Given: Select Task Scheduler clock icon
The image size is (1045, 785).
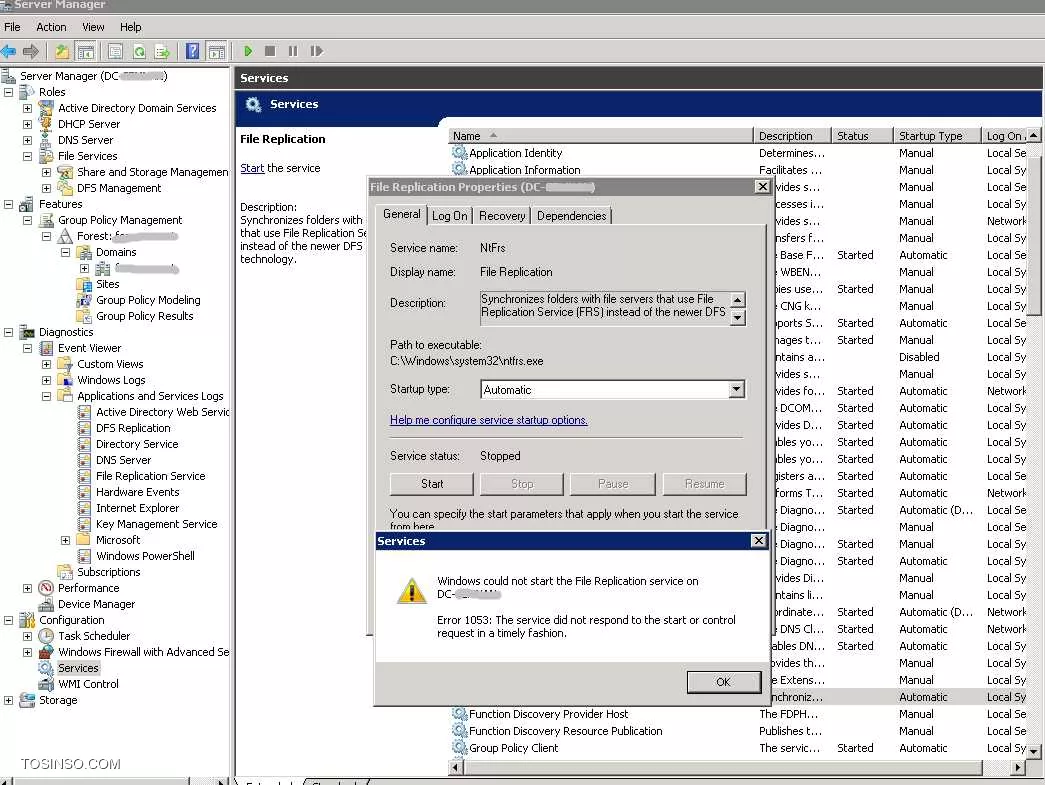Looking at the screenshot, I should click(46, 636).
